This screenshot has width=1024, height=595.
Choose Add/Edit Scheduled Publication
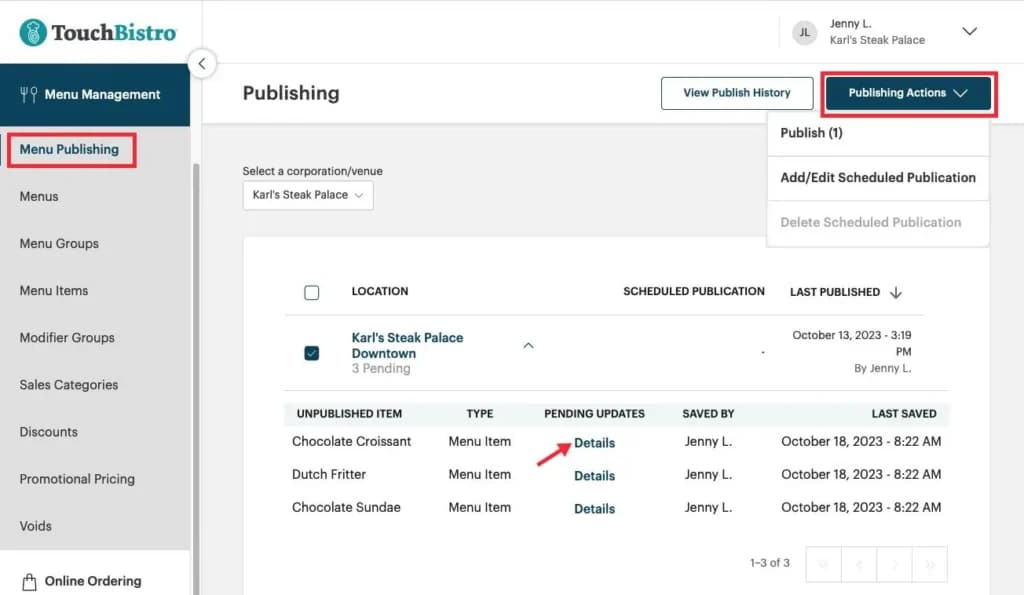click(x=878, y=178)
